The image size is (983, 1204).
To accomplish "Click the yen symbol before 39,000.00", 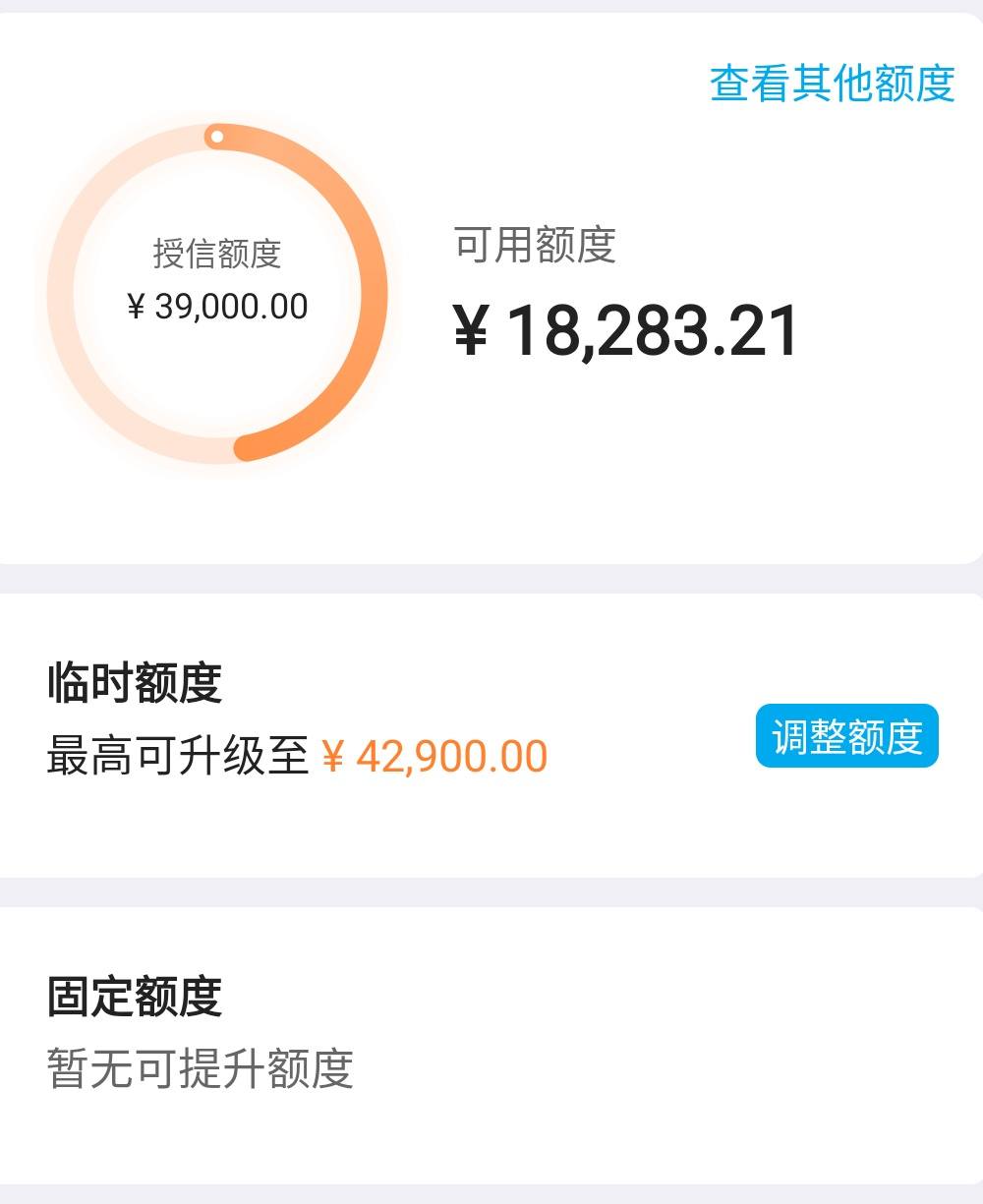I will click(x=136, y=307).
